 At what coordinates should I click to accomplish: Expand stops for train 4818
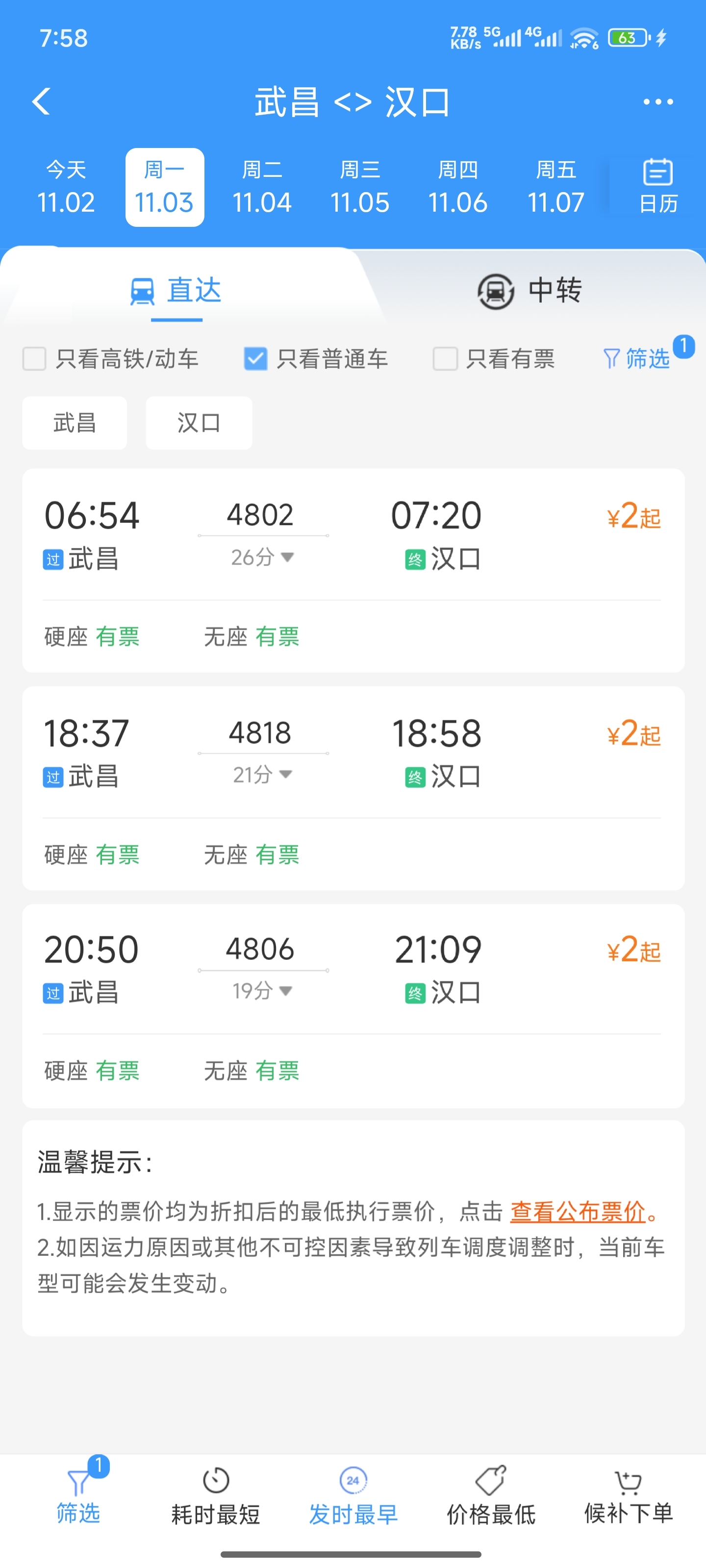pos(262,774)
